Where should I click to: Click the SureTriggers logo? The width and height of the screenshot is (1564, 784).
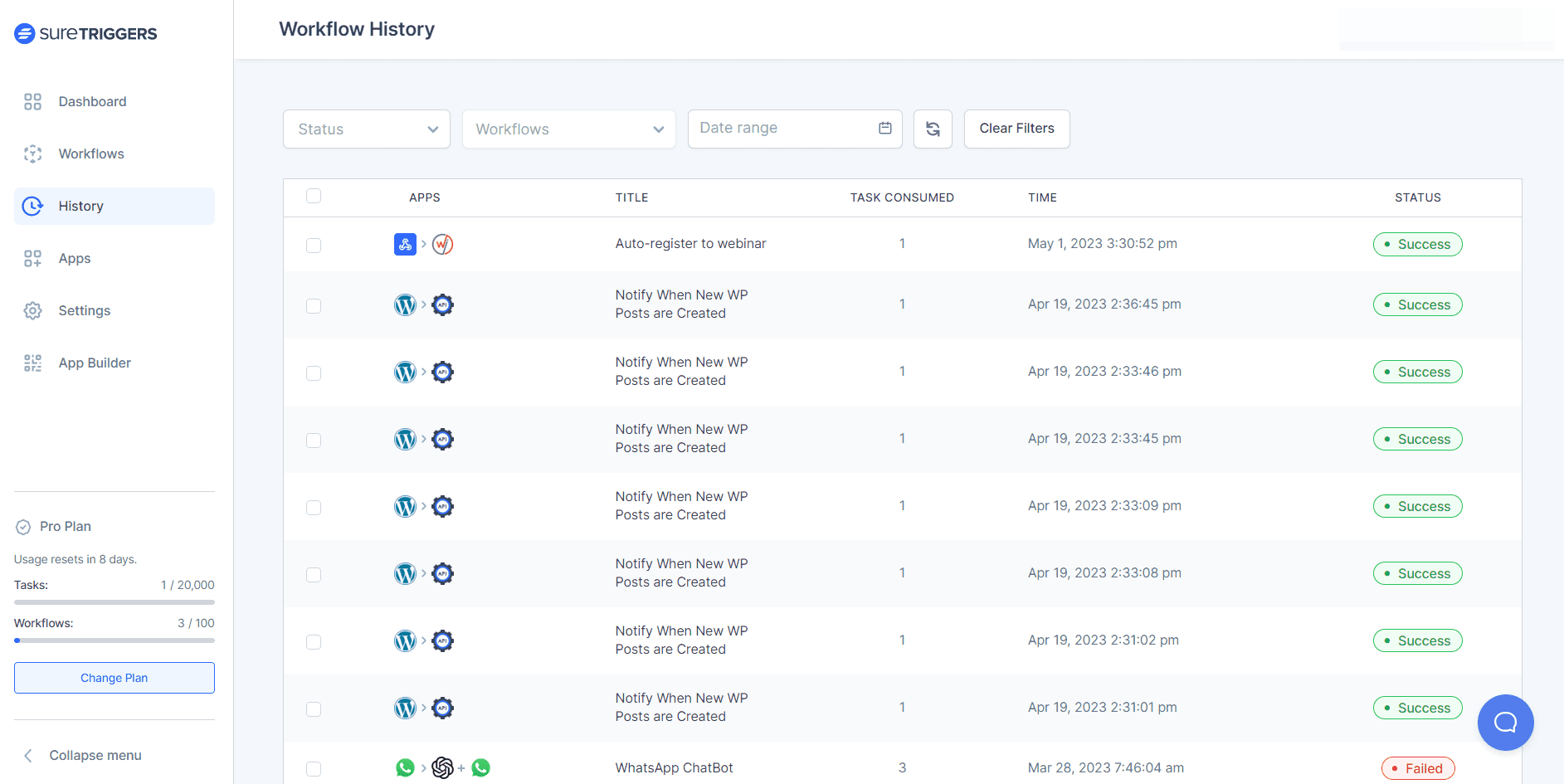click(x=85, y=33)
